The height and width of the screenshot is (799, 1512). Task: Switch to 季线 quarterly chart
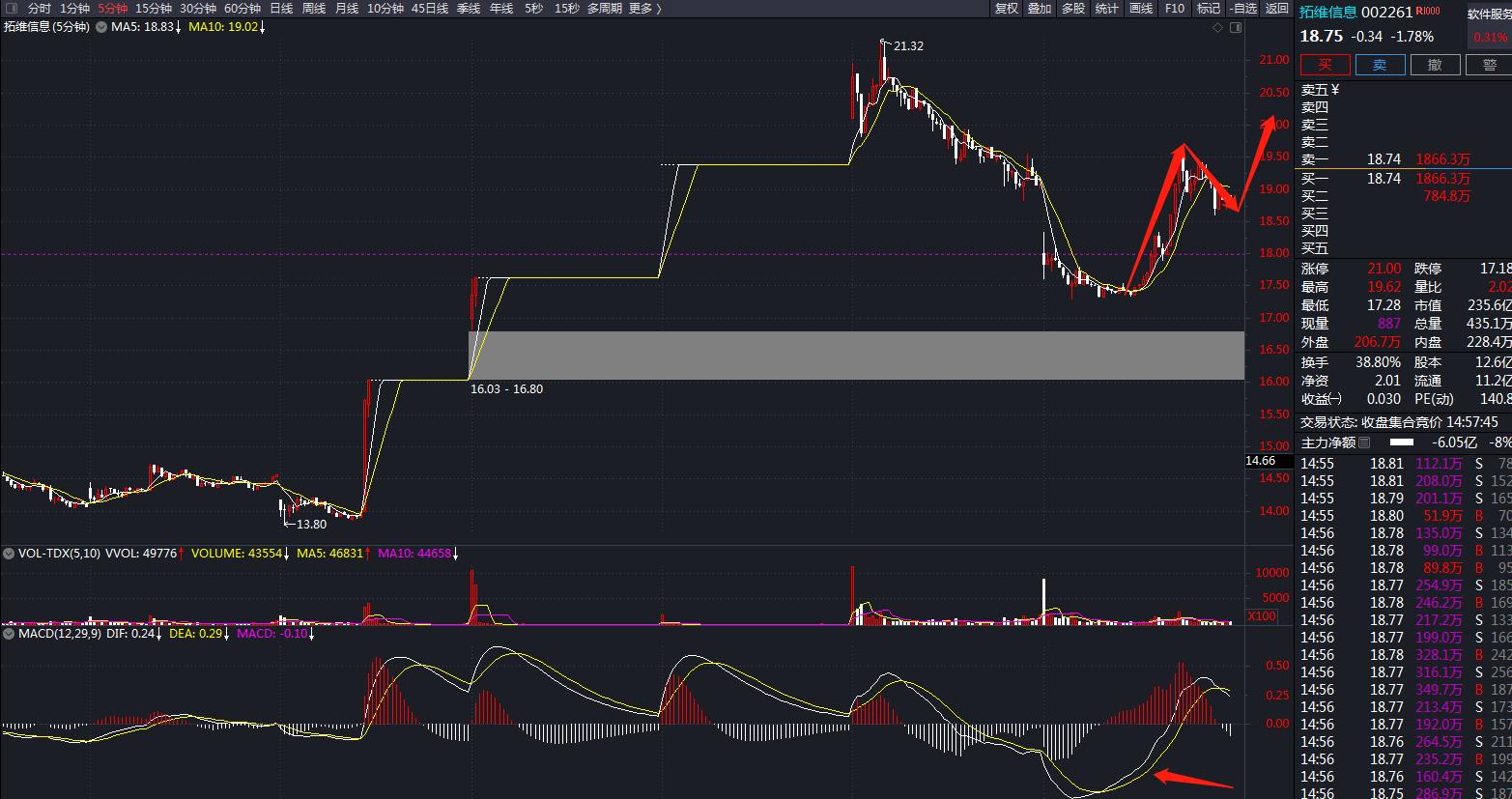[x=469, y=8]
